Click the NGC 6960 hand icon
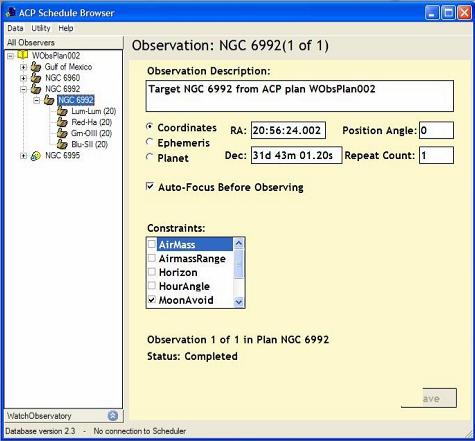The image size is (475, 441). click(x=36, y=78)
